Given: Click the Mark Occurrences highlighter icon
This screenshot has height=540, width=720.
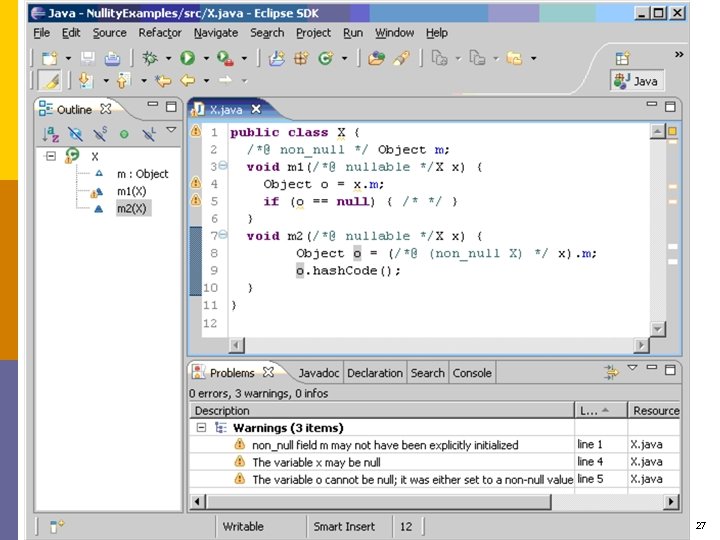Looking at the screenshot, I should coord(49,81).
